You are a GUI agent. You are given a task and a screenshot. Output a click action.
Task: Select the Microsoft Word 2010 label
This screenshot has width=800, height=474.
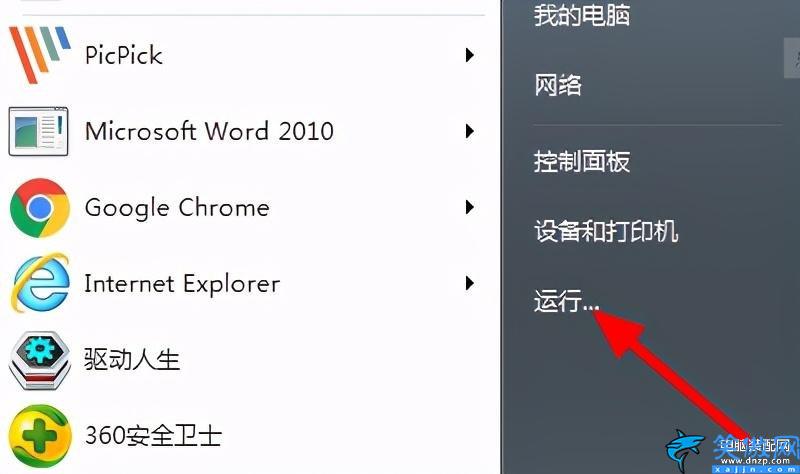coord(209,131)
